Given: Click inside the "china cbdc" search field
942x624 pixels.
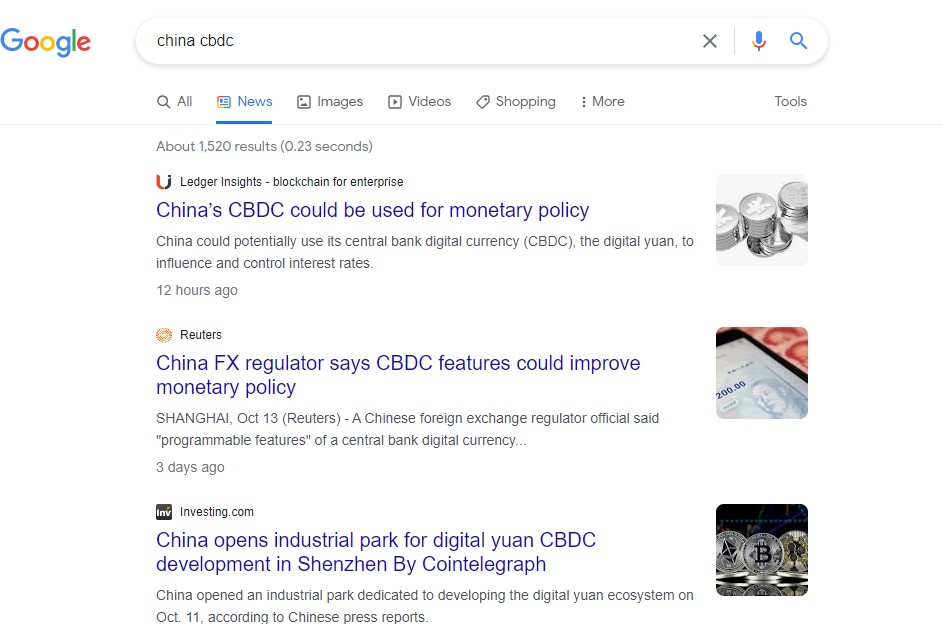Looking at the screenshot, I should click(x=420, y=41).
